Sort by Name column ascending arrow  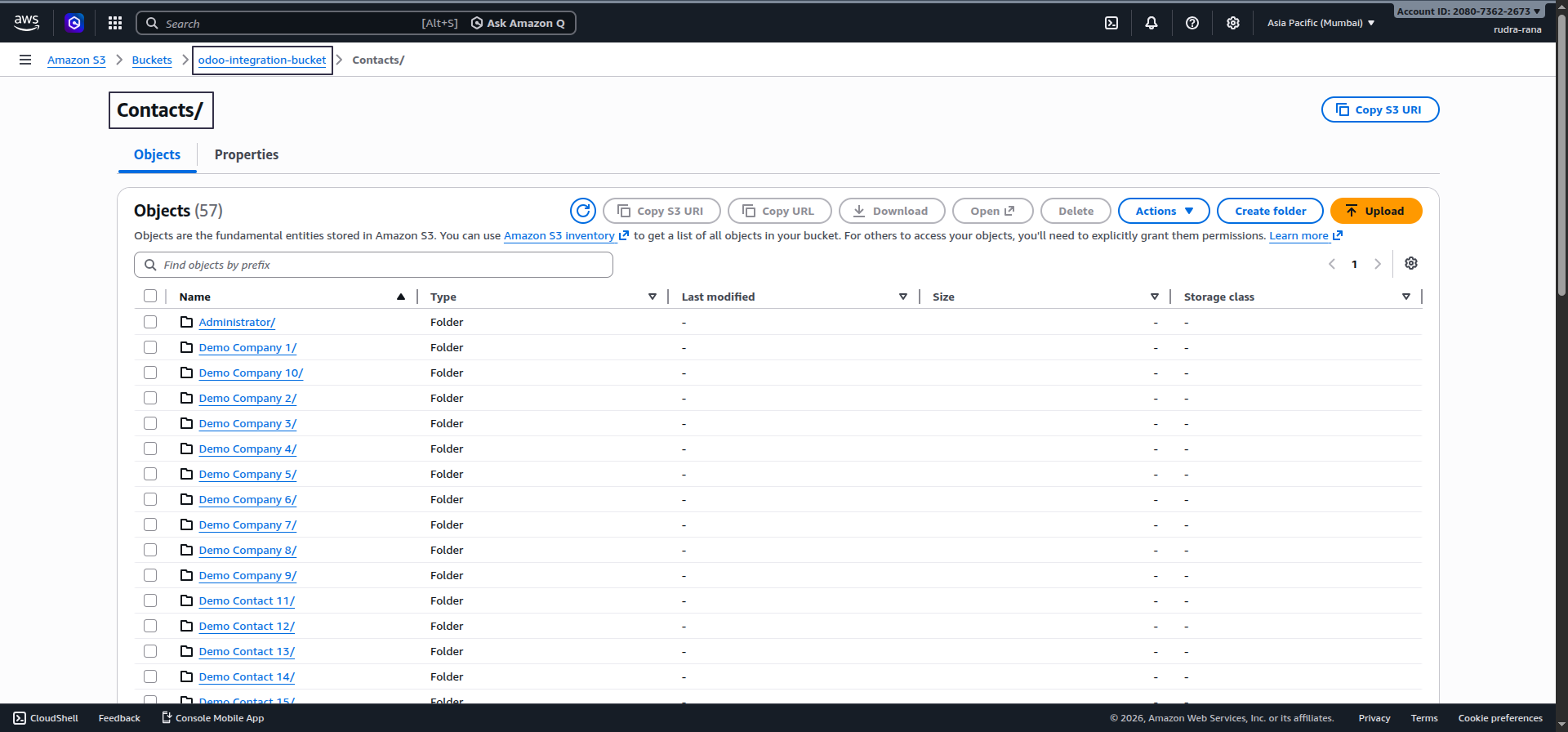click(401, 297)
